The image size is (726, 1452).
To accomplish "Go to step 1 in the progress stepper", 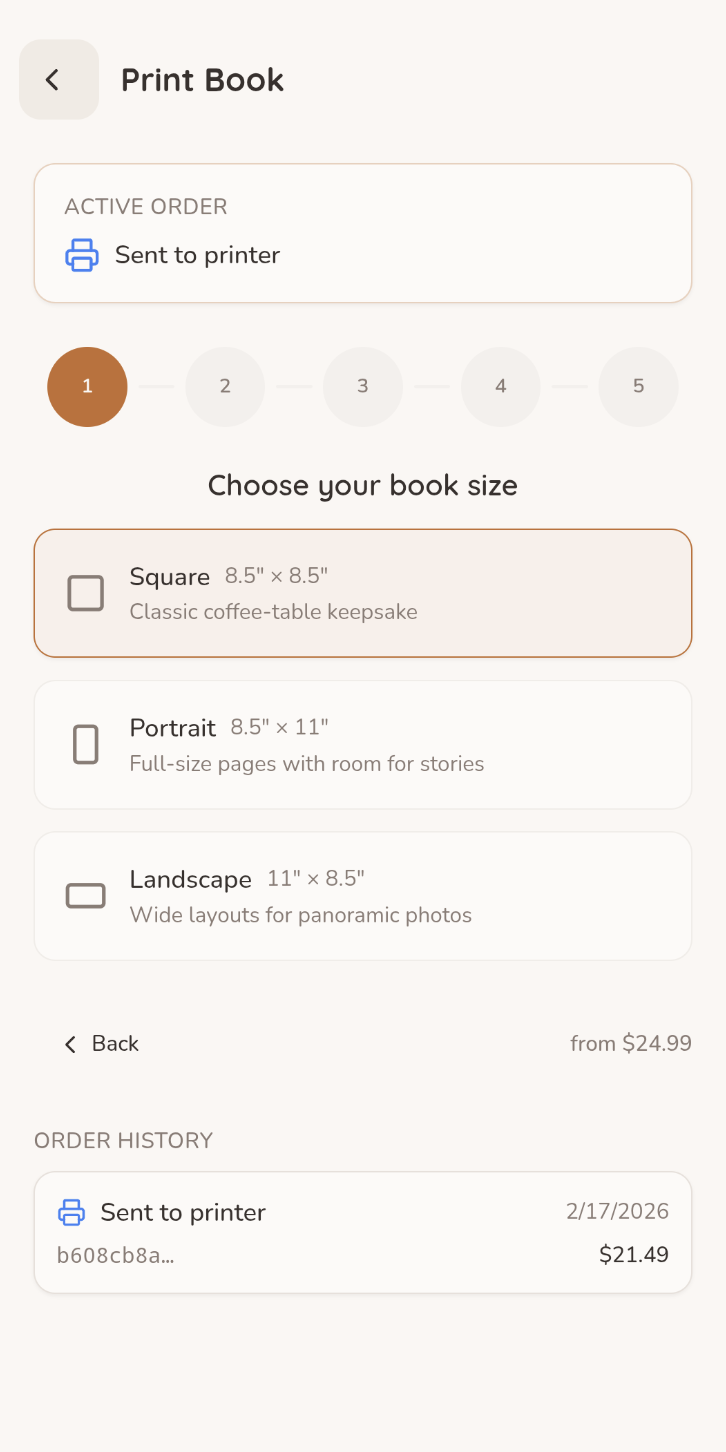I will tap(87, 387).
